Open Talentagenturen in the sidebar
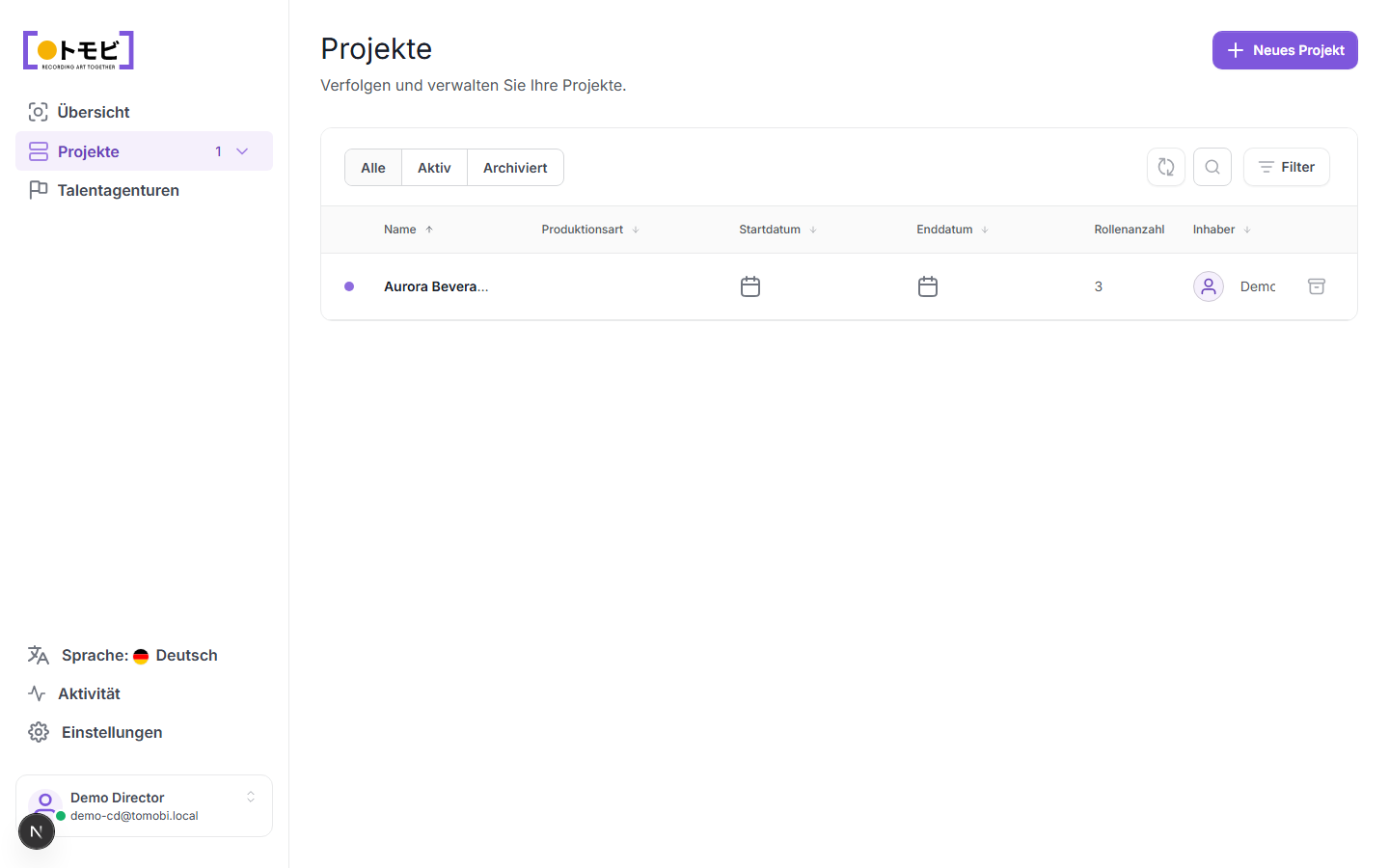This screenshot has width=1389, height=868. coord(144,190)
